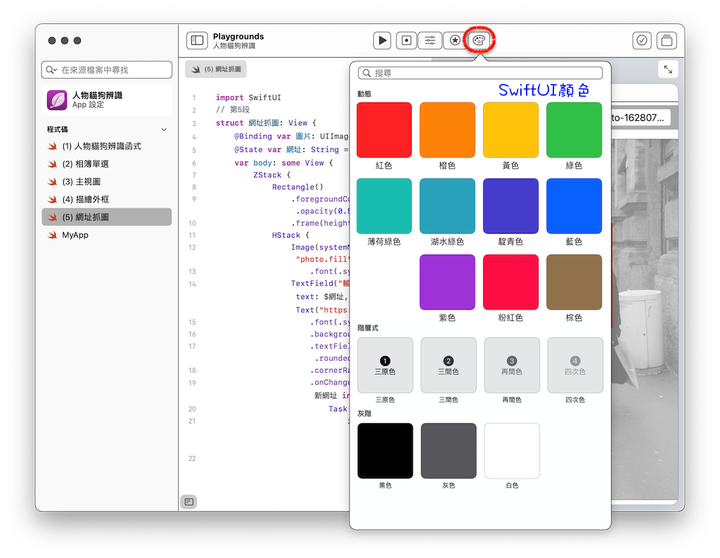
Task: Choose the 四次色 quaternary hierarchical tile
Action: [x=575, y=365]
